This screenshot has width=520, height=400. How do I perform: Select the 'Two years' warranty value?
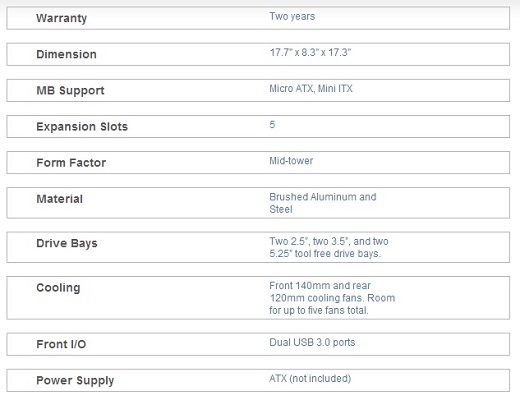292,16
